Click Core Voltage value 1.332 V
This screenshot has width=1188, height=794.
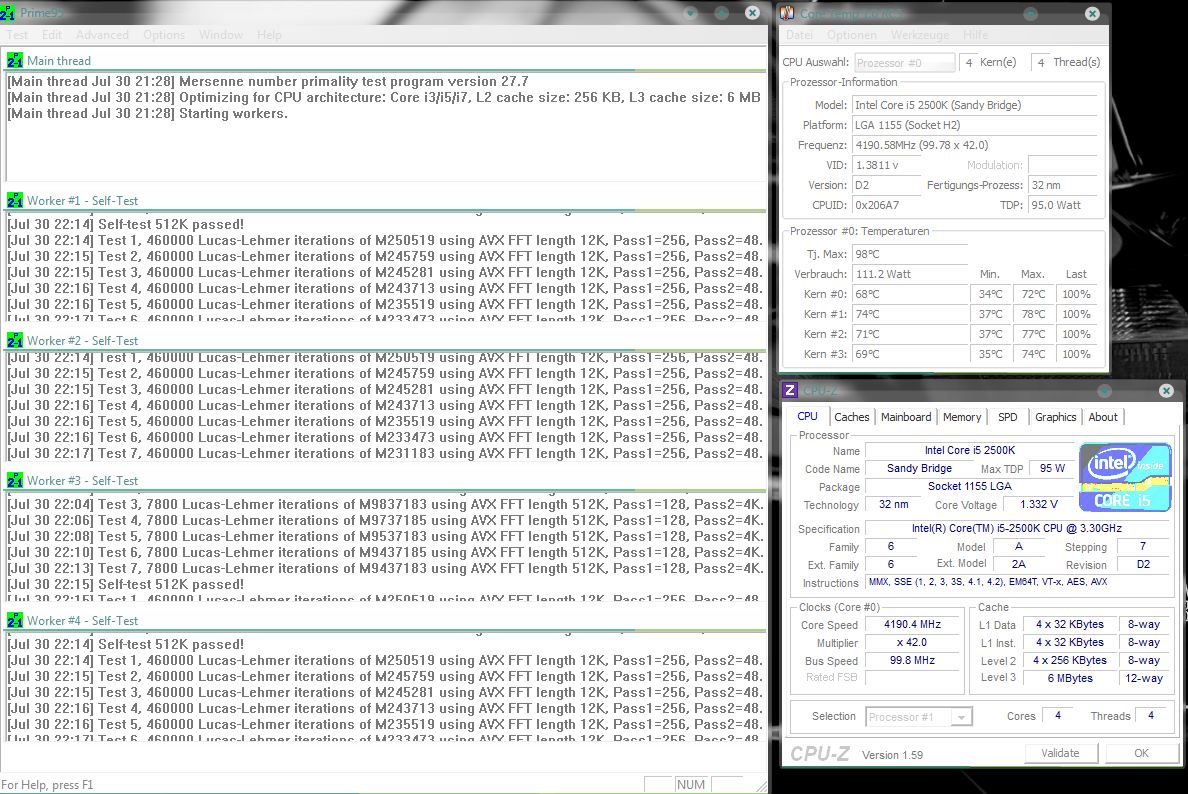1039,505
